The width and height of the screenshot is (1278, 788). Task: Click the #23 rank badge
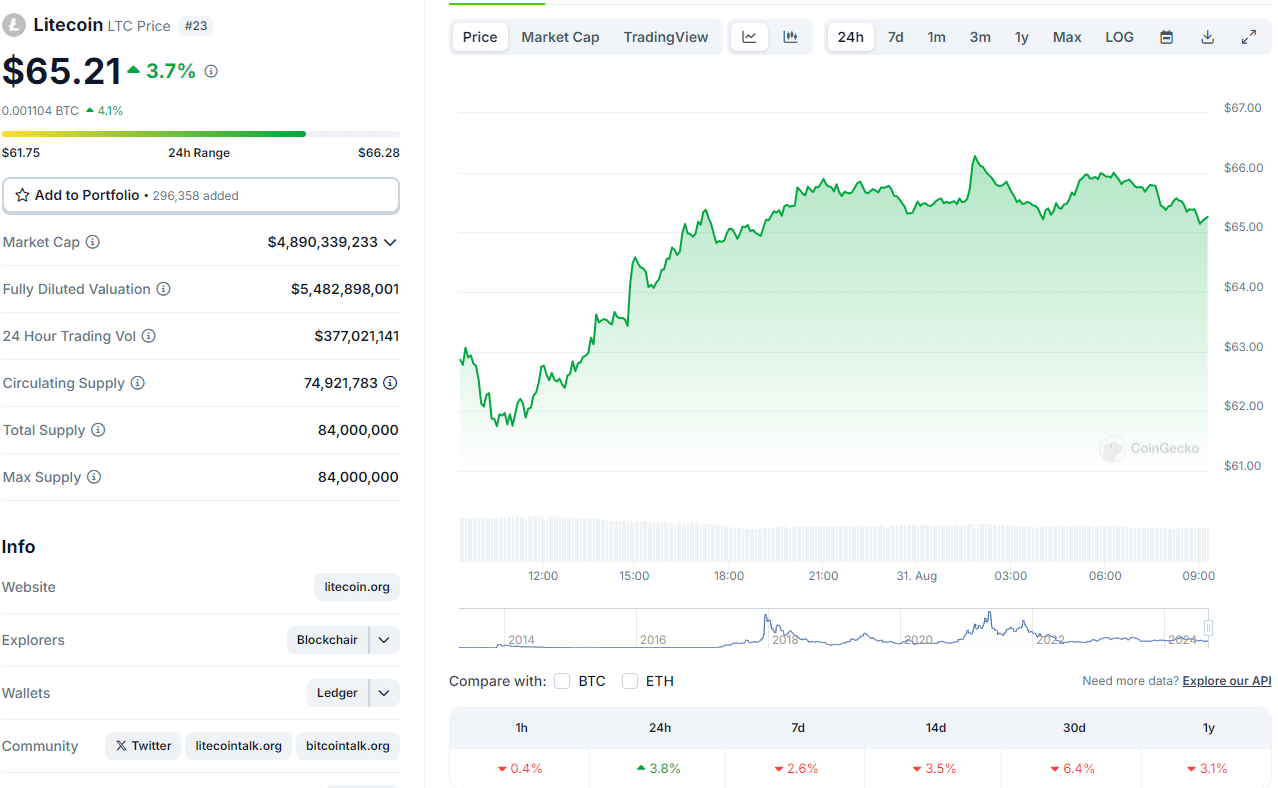pos(196,25)
